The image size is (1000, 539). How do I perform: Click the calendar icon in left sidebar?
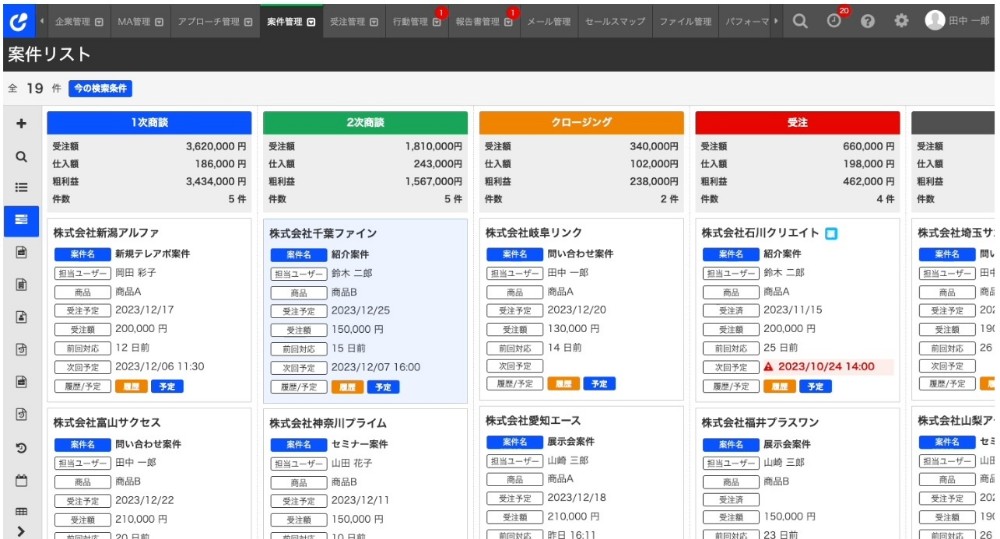21,480
